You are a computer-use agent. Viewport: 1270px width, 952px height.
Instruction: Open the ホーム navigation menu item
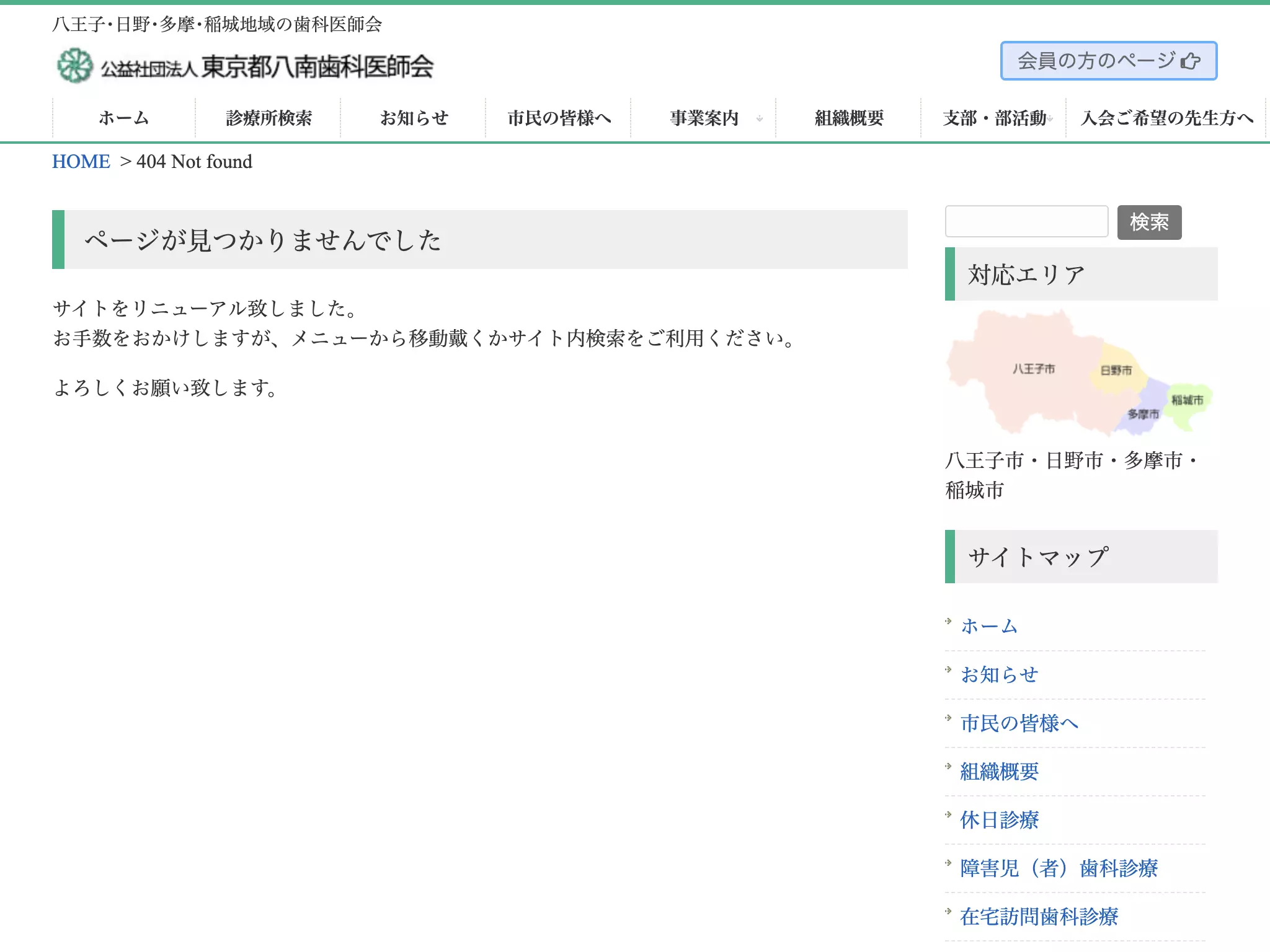point(124,118)
